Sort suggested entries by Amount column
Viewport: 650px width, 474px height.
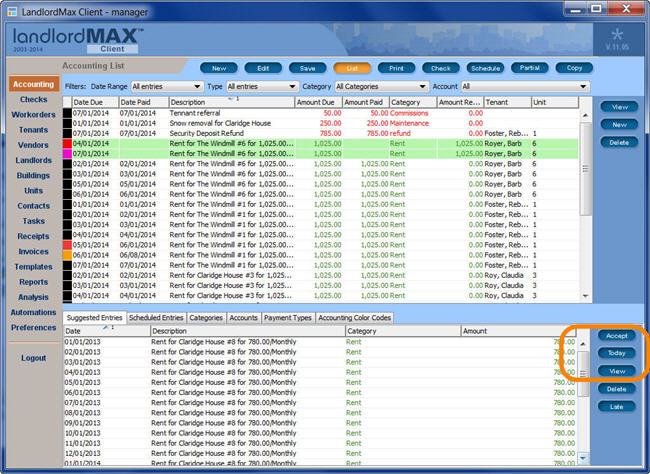[519, 331]
